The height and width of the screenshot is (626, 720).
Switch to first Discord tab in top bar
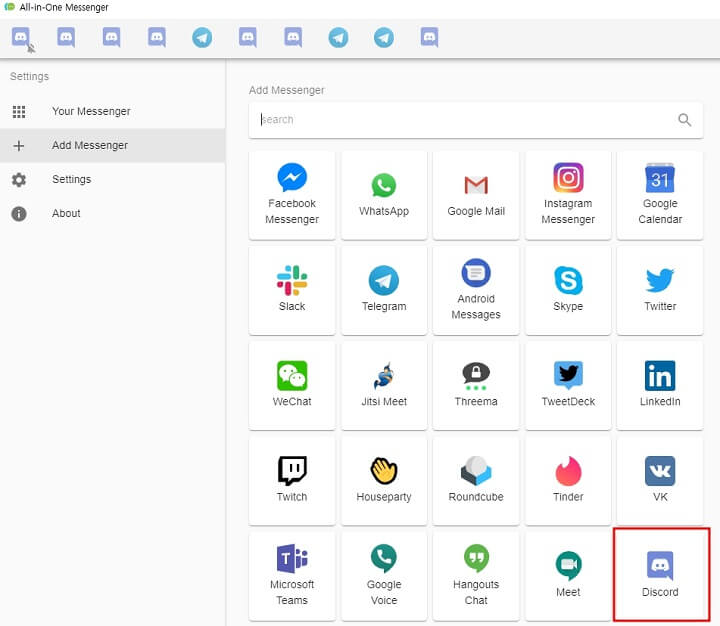(x=21, y=37)
